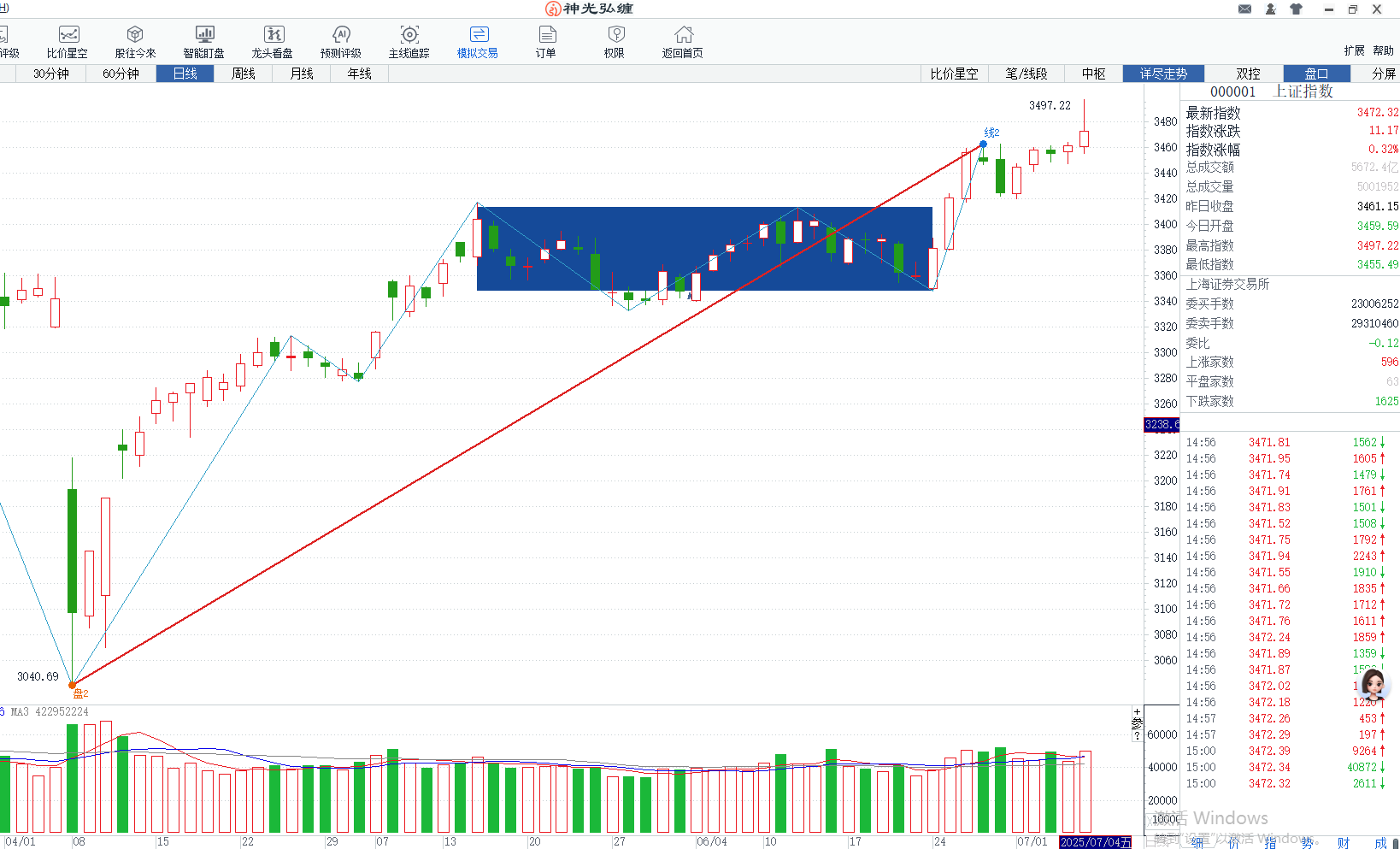The width and height of the screenshot is (1400, 849).
Task: Open the 股往今来 cube icon
Action: point(135,41)
